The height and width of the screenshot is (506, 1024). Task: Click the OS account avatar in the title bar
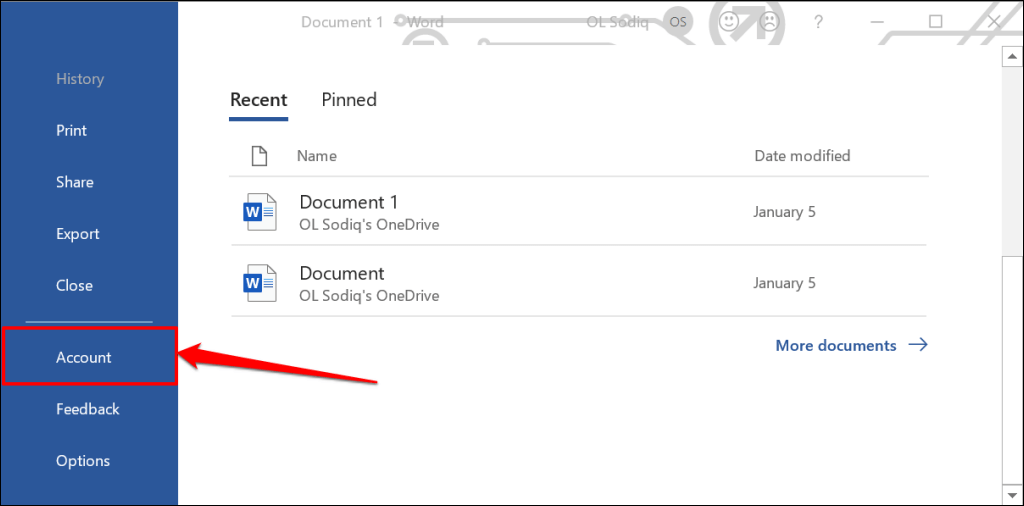point(679,22)
